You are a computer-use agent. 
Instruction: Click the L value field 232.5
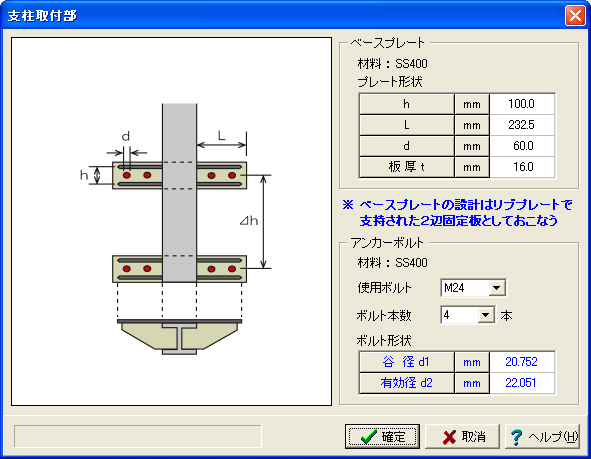tap(522, 125)
